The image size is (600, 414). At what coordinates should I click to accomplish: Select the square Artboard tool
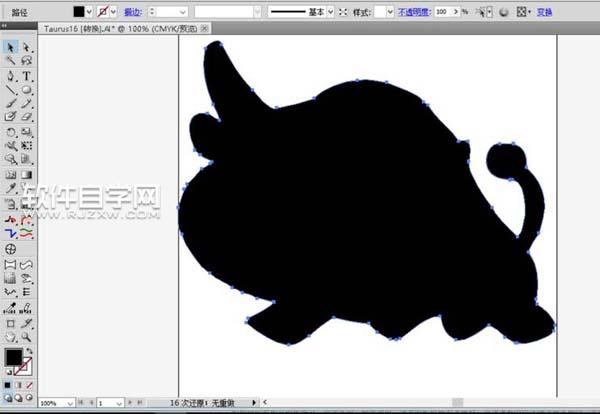(10, 324)
